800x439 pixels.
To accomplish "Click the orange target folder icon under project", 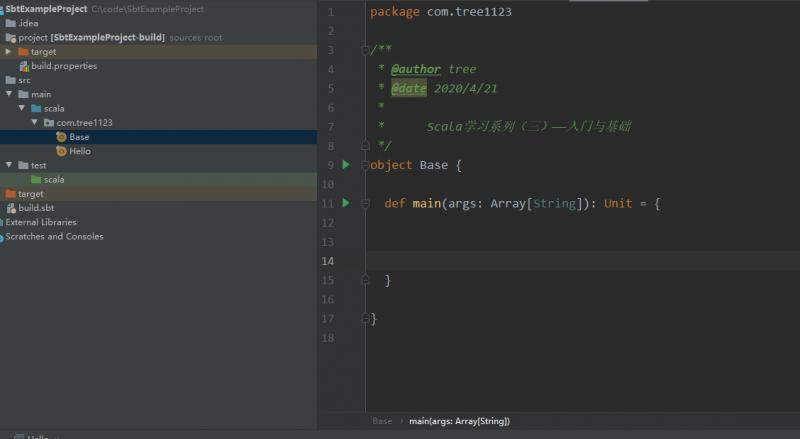I will click(23, 52).
